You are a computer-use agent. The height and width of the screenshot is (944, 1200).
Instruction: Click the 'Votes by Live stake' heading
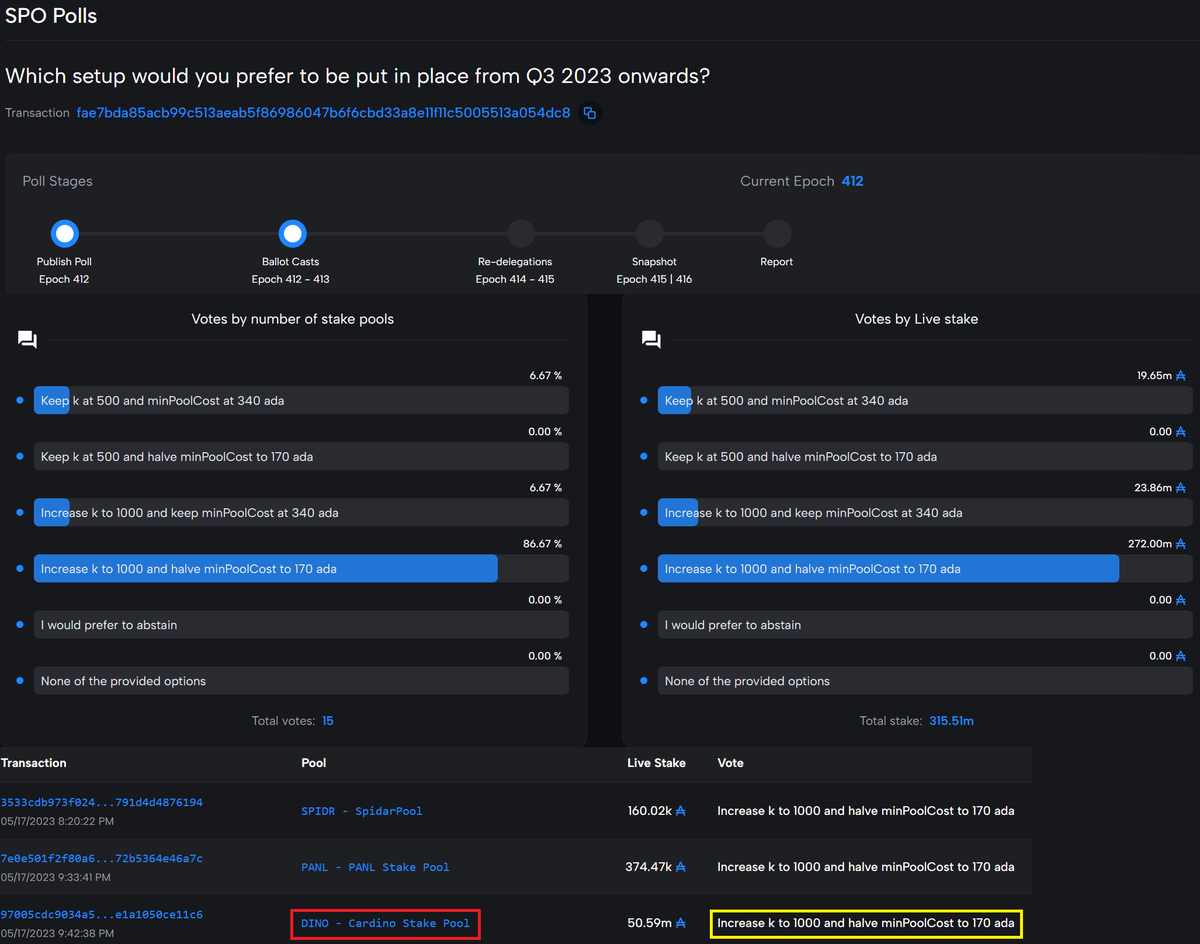click(x=917, y=319)
